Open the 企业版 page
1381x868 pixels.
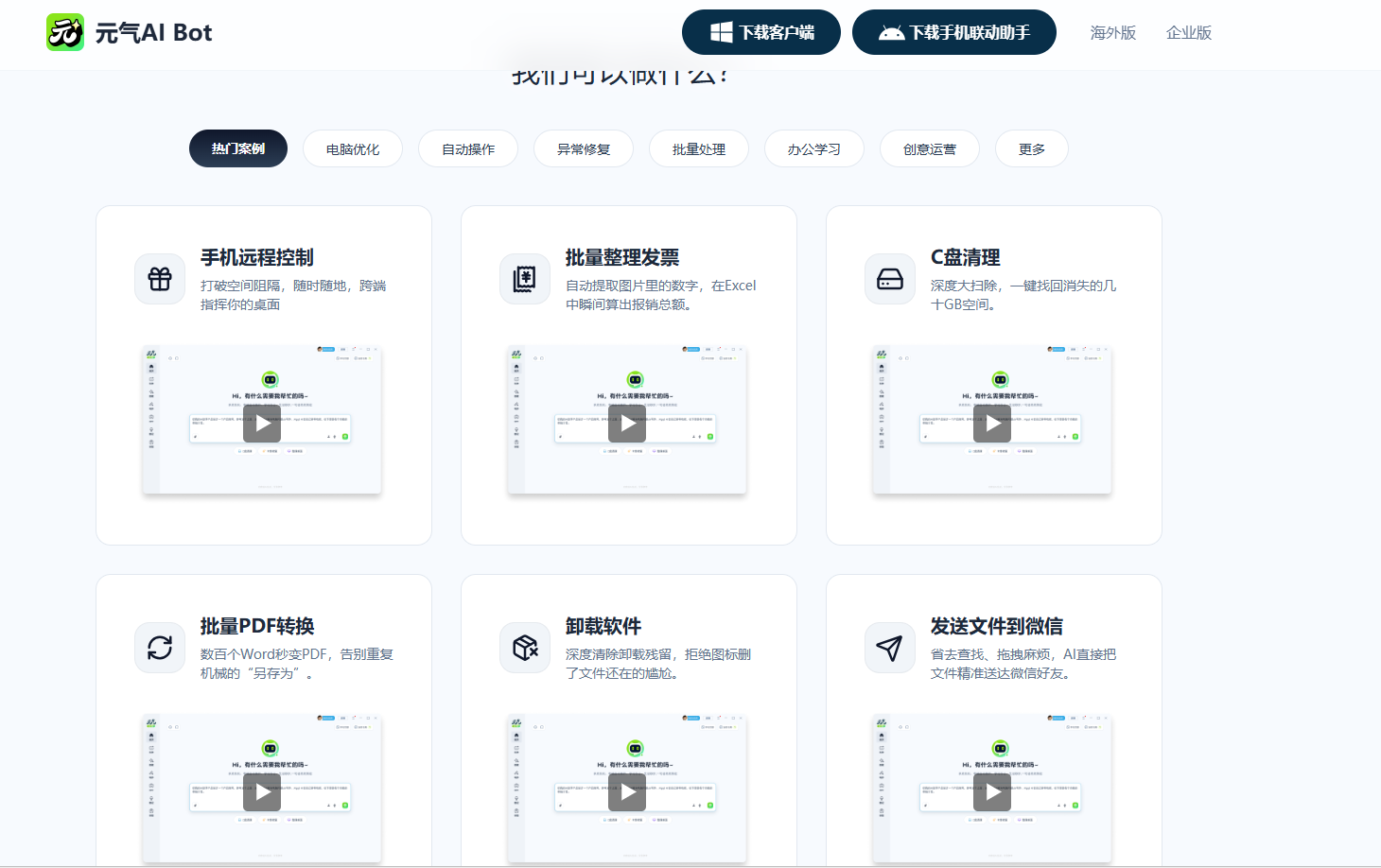(x=1188, y=32)
